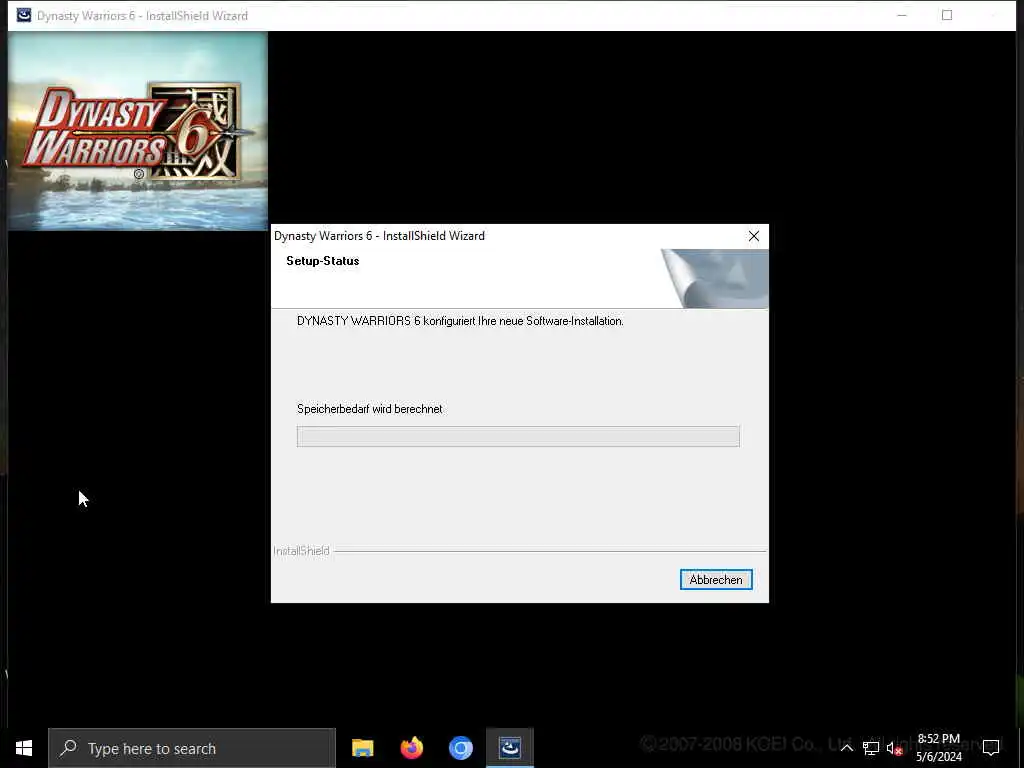The width and height of the screenshot is (1024, 768).
Task: Click 'DYNASTY WARRIORS 6 konfiguriert' message text
Action: click(460, 321)
